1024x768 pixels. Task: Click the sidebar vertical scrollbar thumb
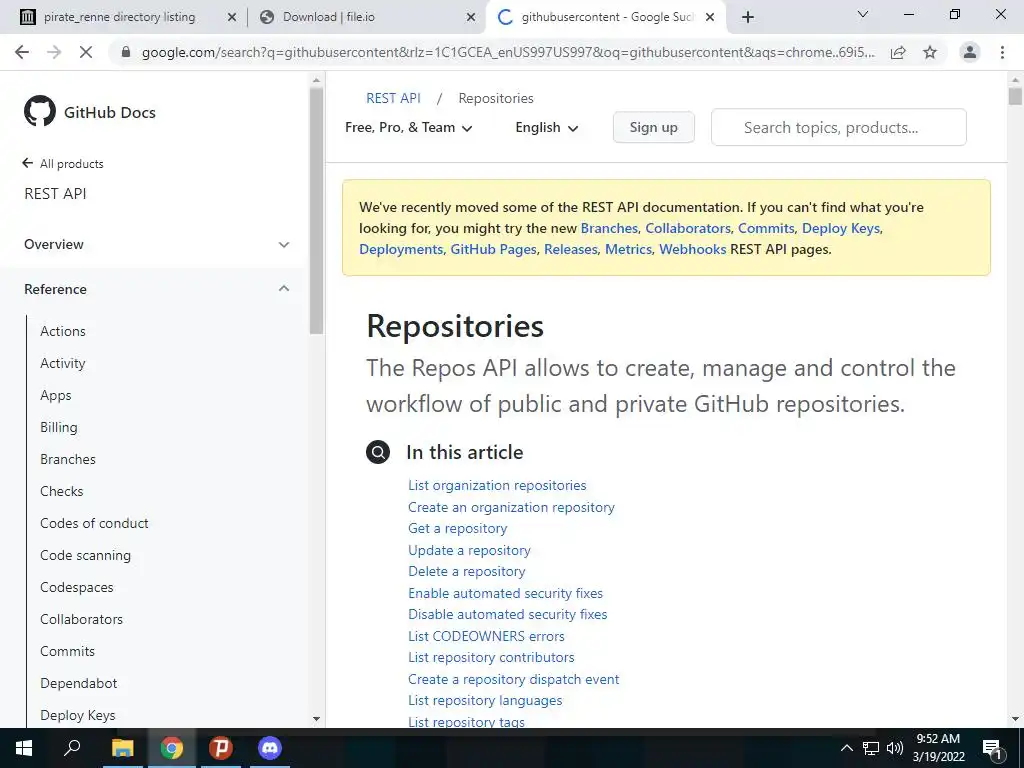coord(316,210)
